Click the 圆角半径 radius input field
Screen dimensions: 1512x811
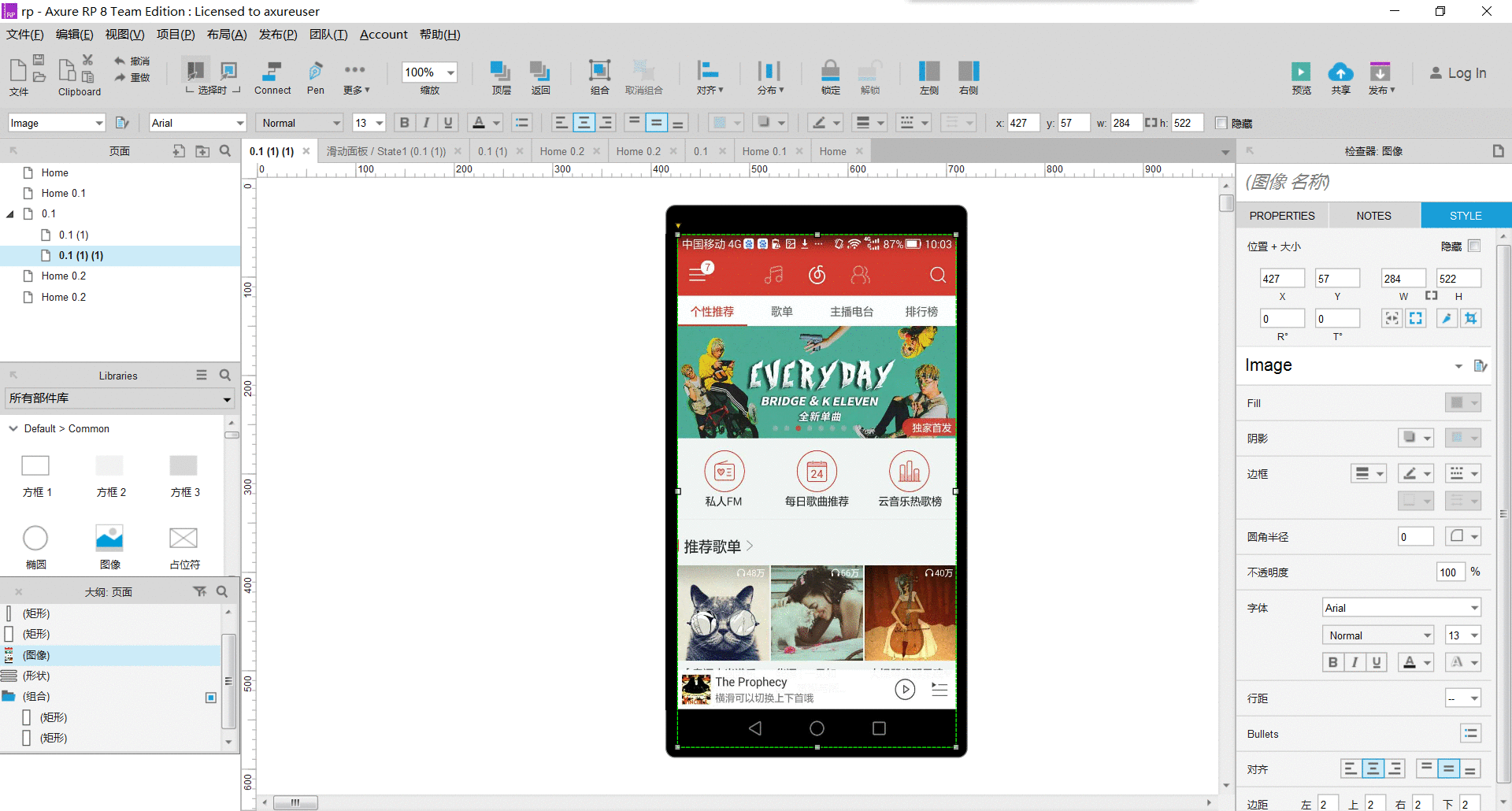tap(1416, 536)
